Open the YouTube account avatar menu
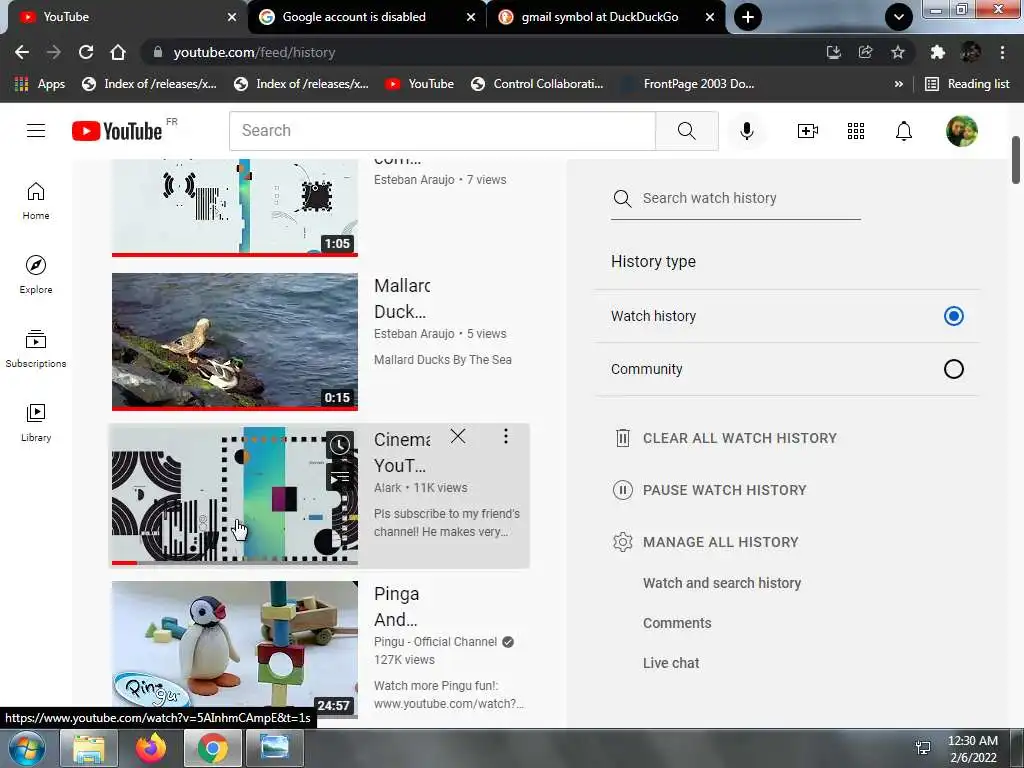This screenshot has height=768, width=1024. [x=961, y=131]
